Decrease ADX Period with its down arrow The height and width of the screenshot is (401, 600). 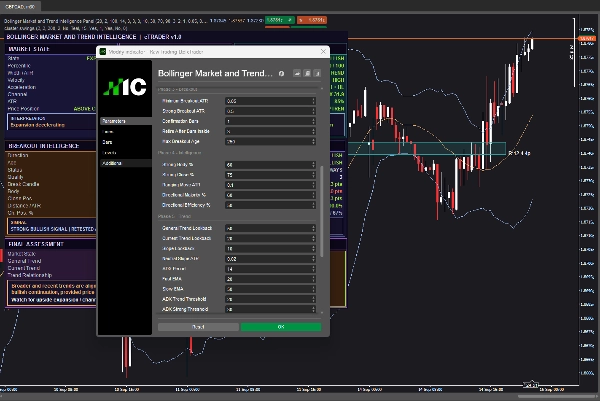pyautogui.click(x=313, y=271)
